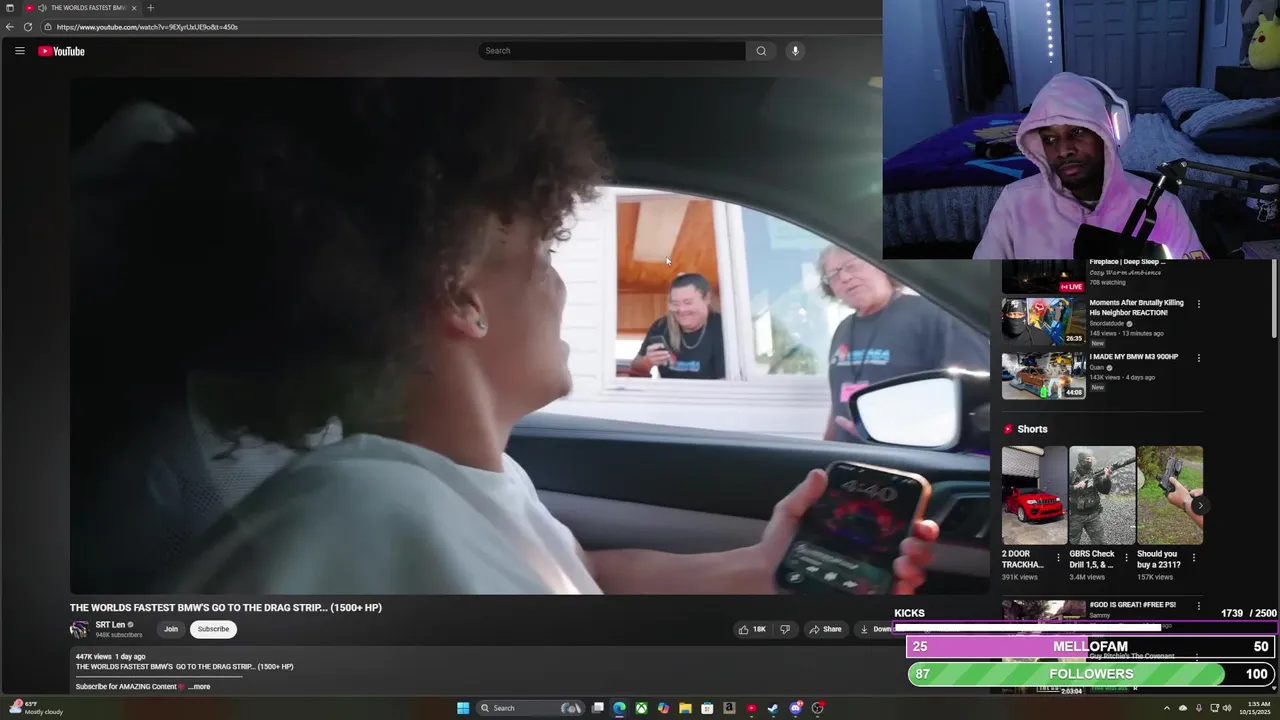Share the video
This screenshot has width=1280, height=720.
coord(826,629)
